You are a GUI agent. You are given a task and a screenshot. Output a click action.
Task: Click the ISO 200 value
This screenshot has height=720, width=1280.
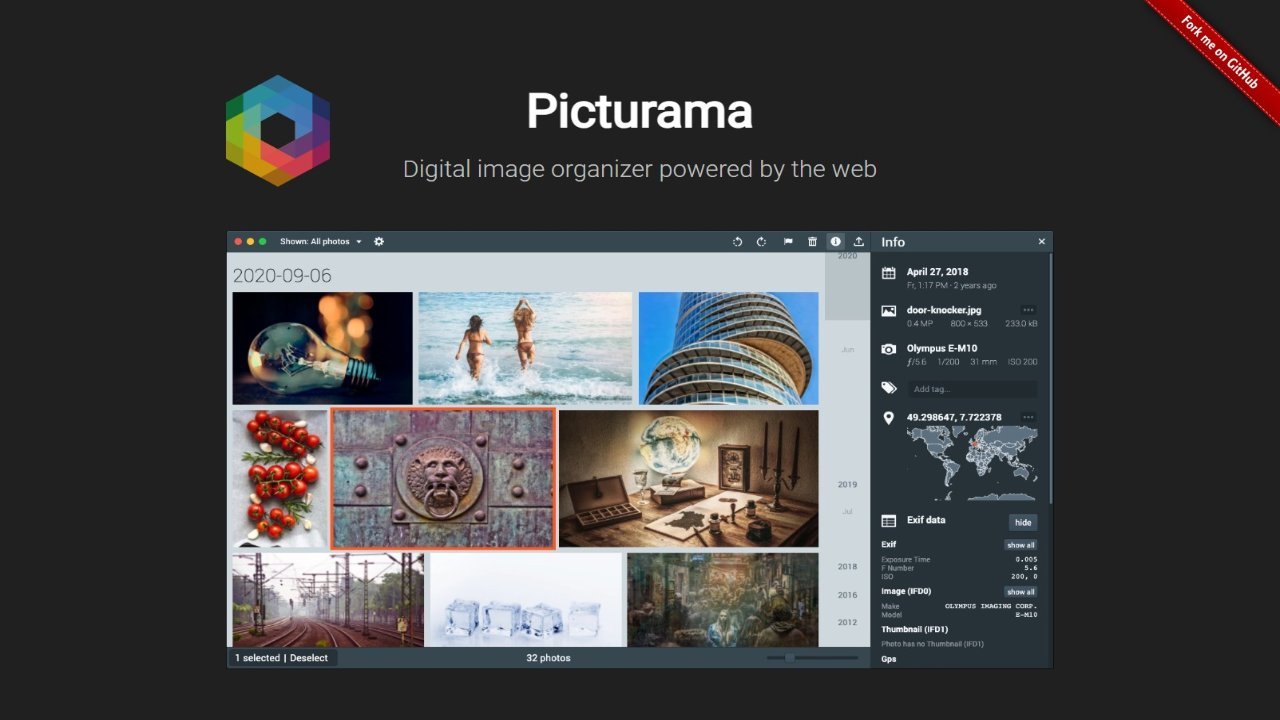[1022, 362]
